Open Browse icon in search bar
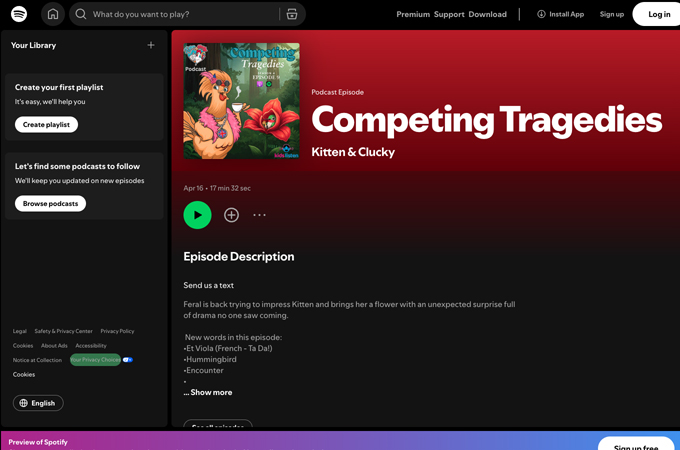This screenshot has width=680, height=450. tap(292, 14)
